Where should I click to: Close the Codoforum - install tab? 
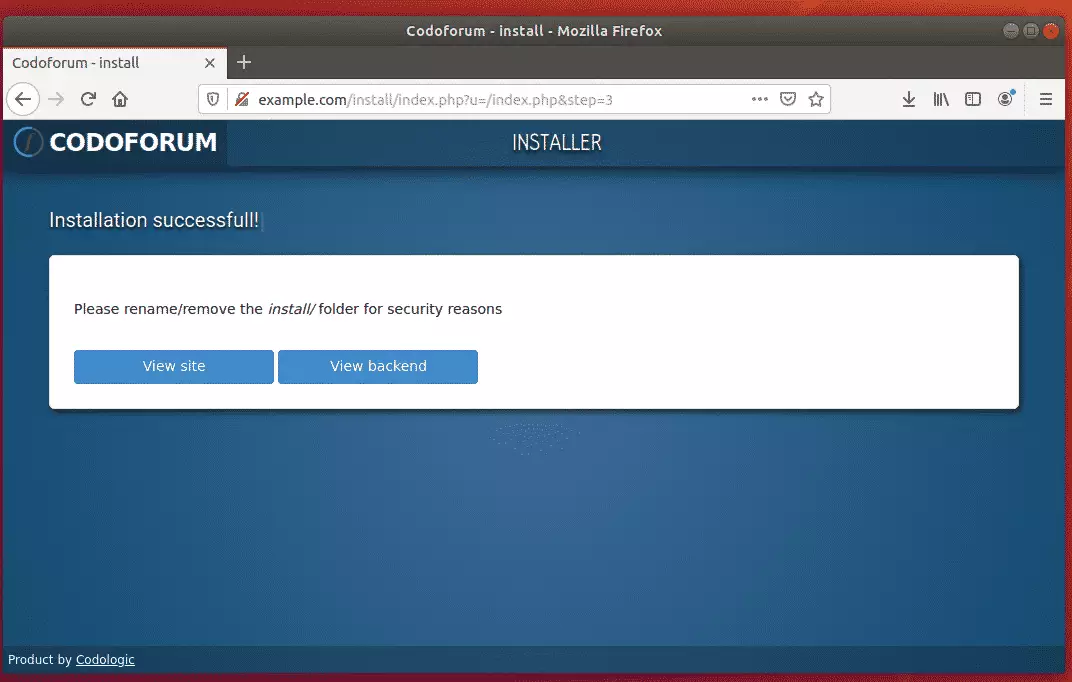210,63
